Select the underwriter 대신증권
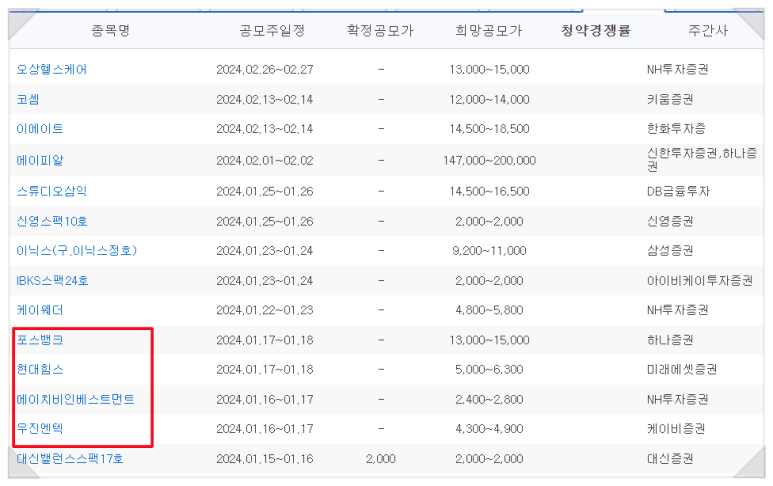The width and height of the screenshot is (773, 486). pyautogui.click(x=670, y=459)
